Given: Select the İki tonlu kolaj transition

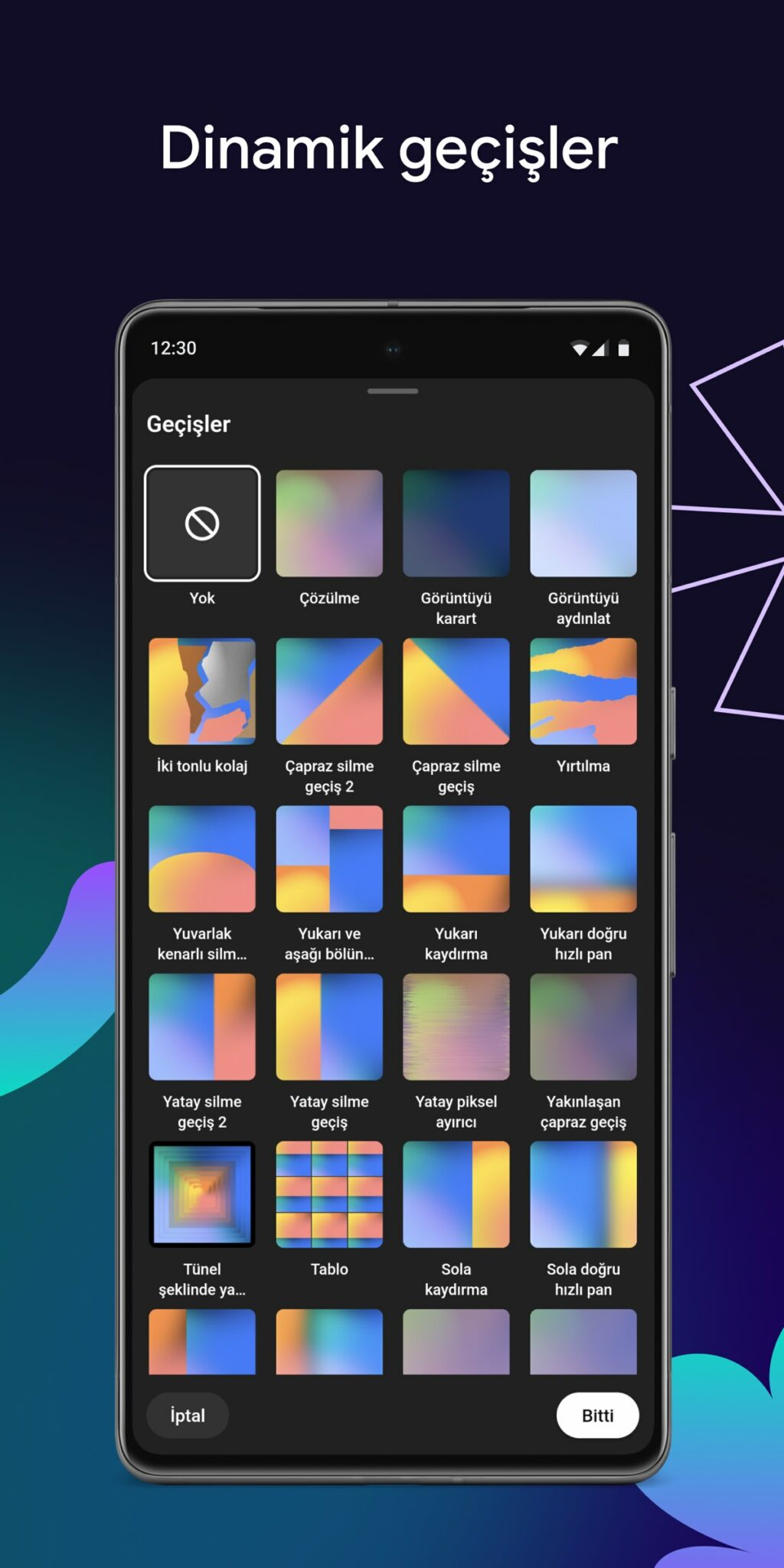Looking at the screenshot, I should [x=202, y=691].
